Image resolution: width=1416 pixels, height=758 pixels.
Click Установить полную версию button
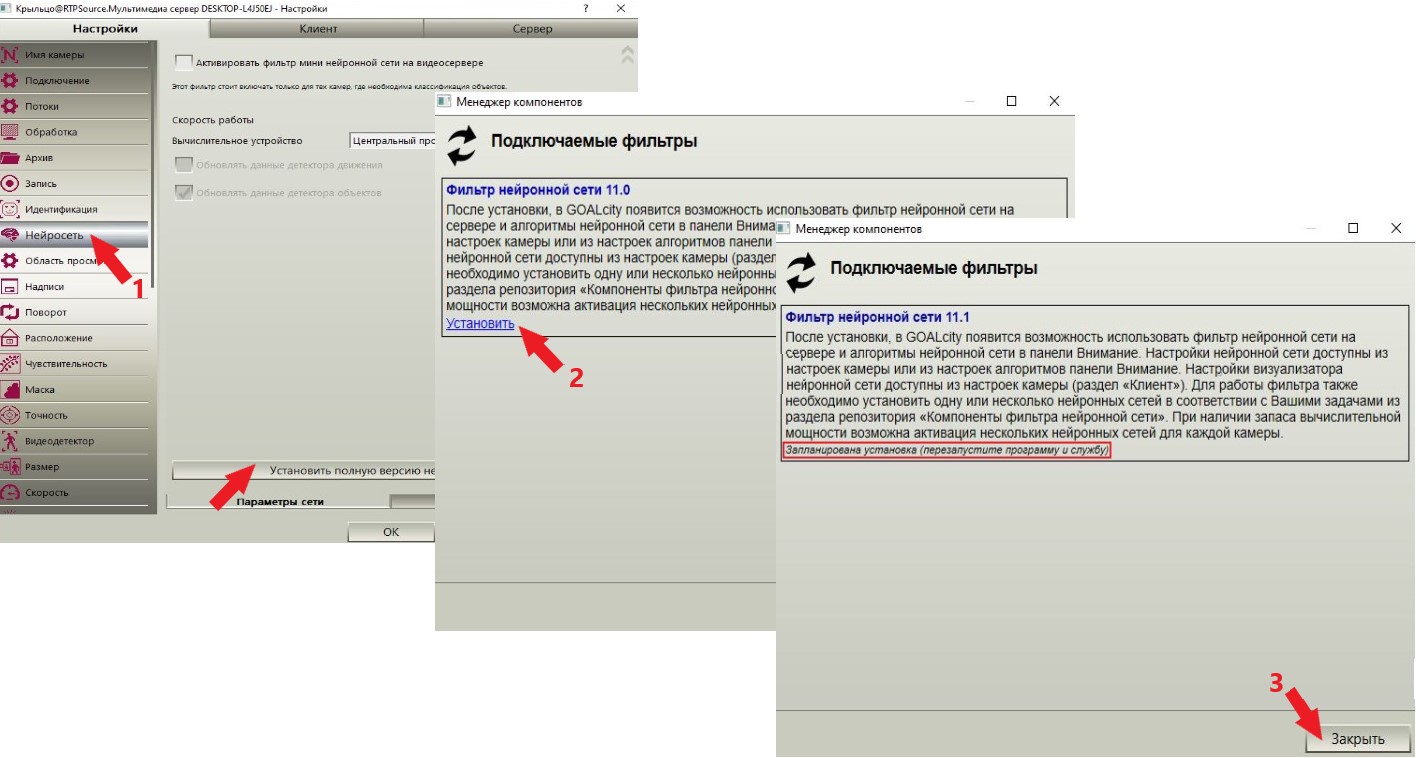click(304, 470)
